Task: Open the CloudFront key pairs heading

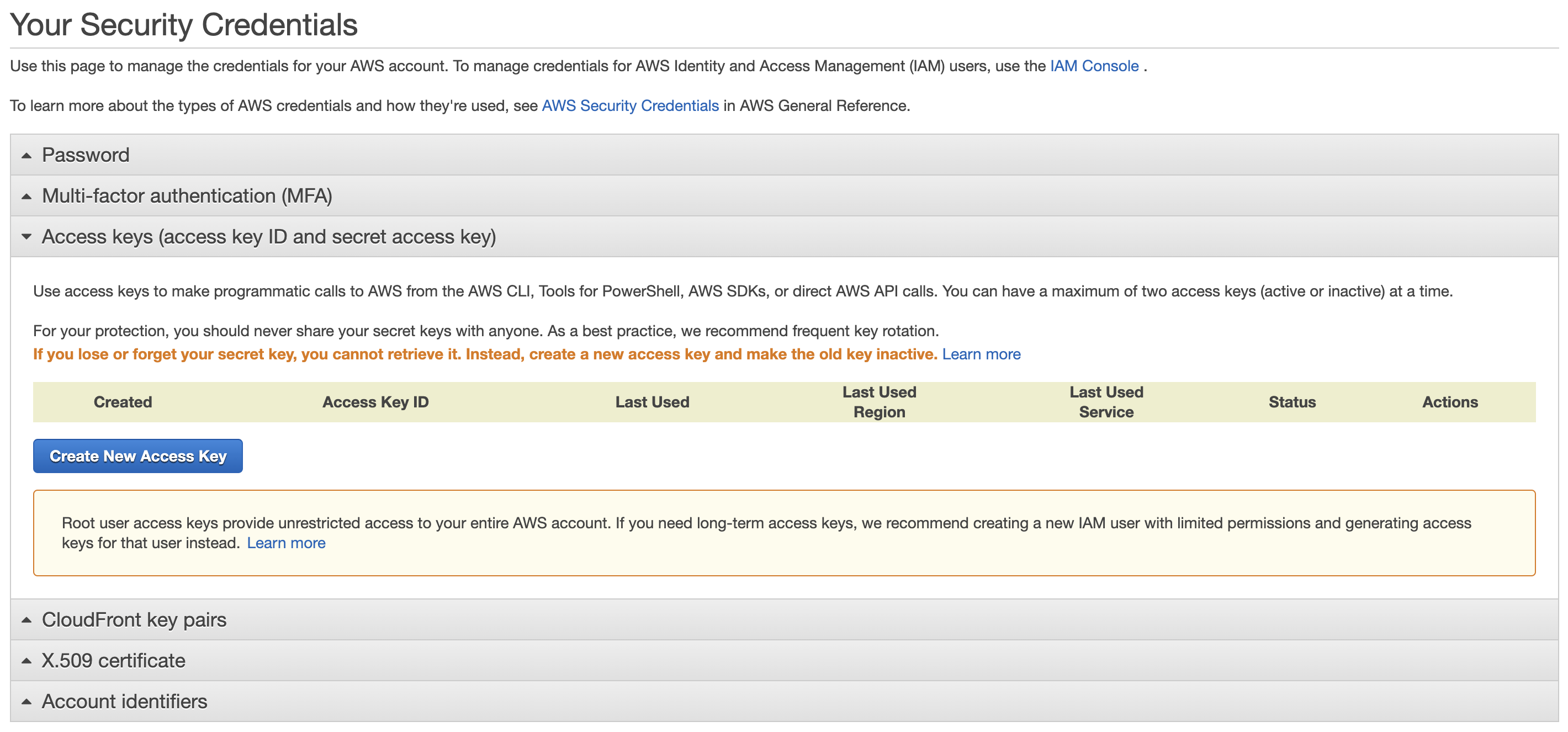Action: [x=134, y=619]
